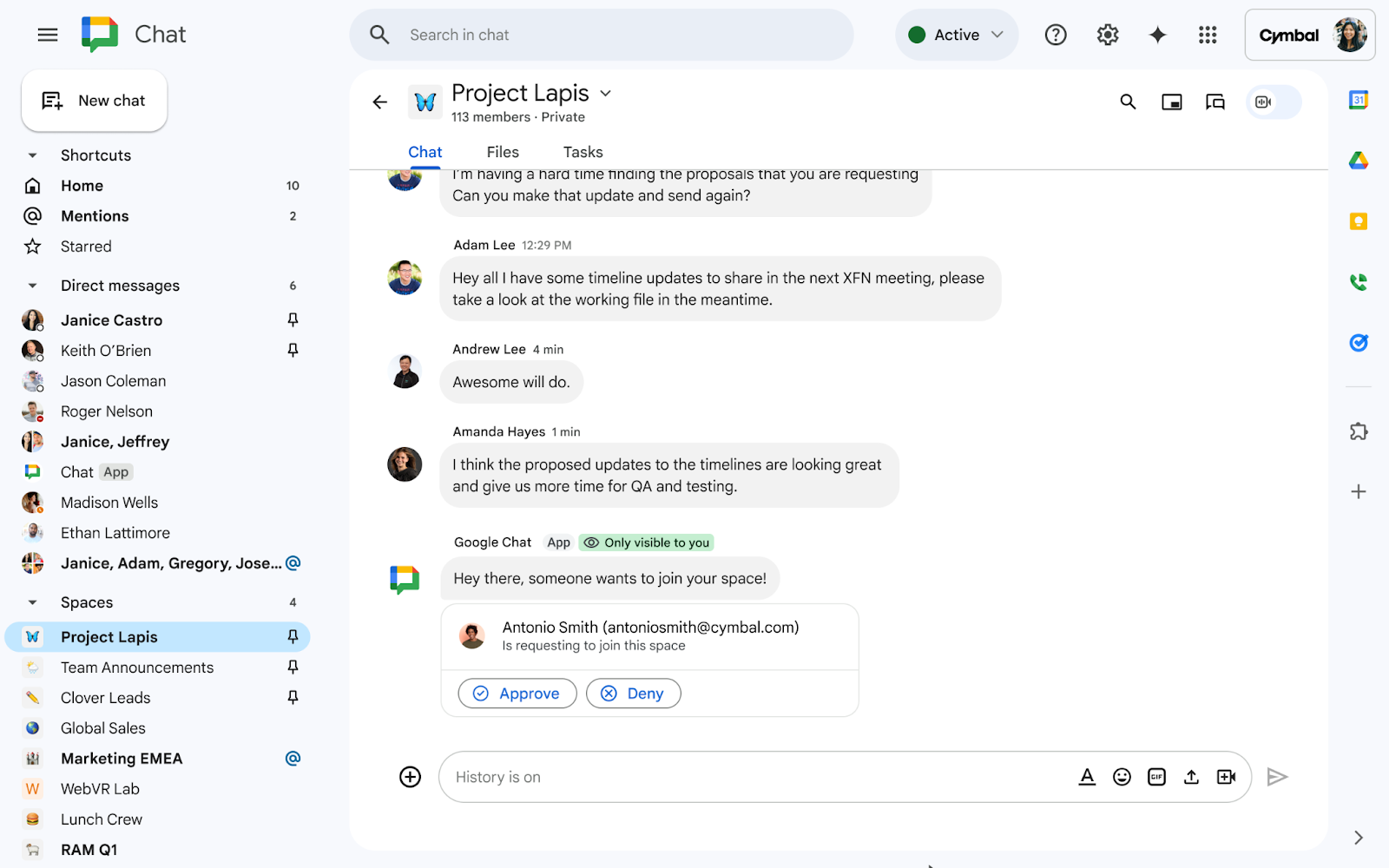Toggle pin on Keith O'Brien conversation

(x=293, y=351)
